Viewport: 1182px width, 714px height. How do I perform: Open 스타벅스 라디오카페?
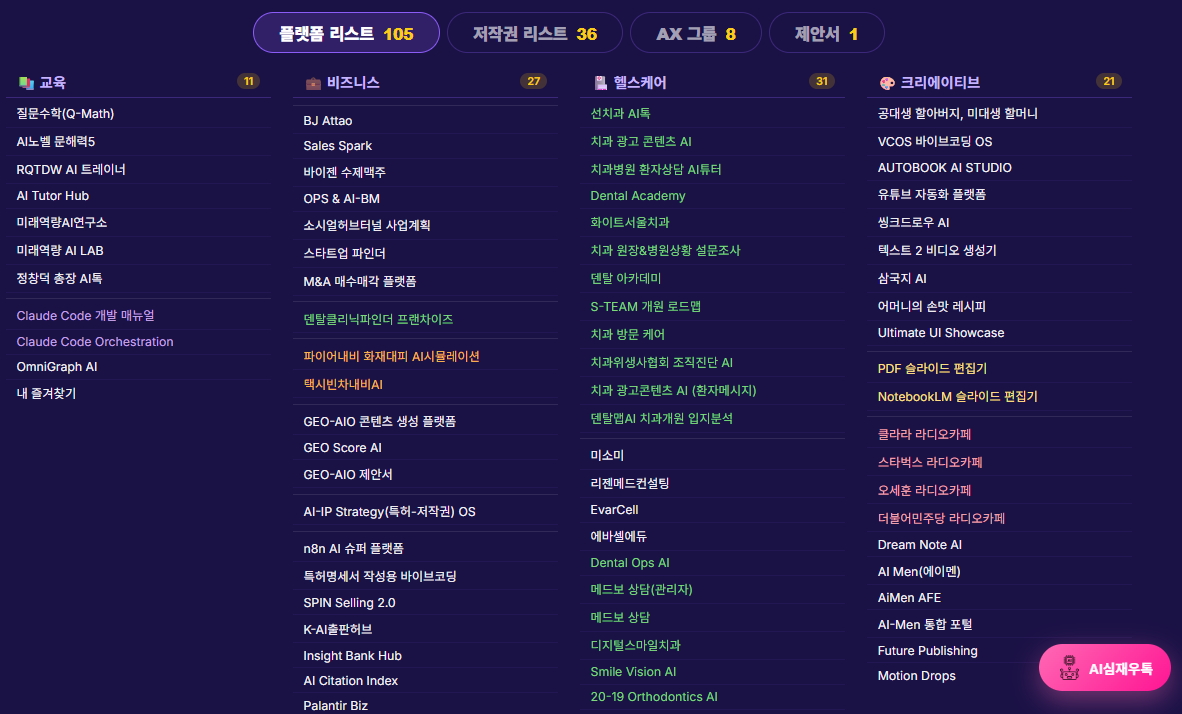(930, 463)
